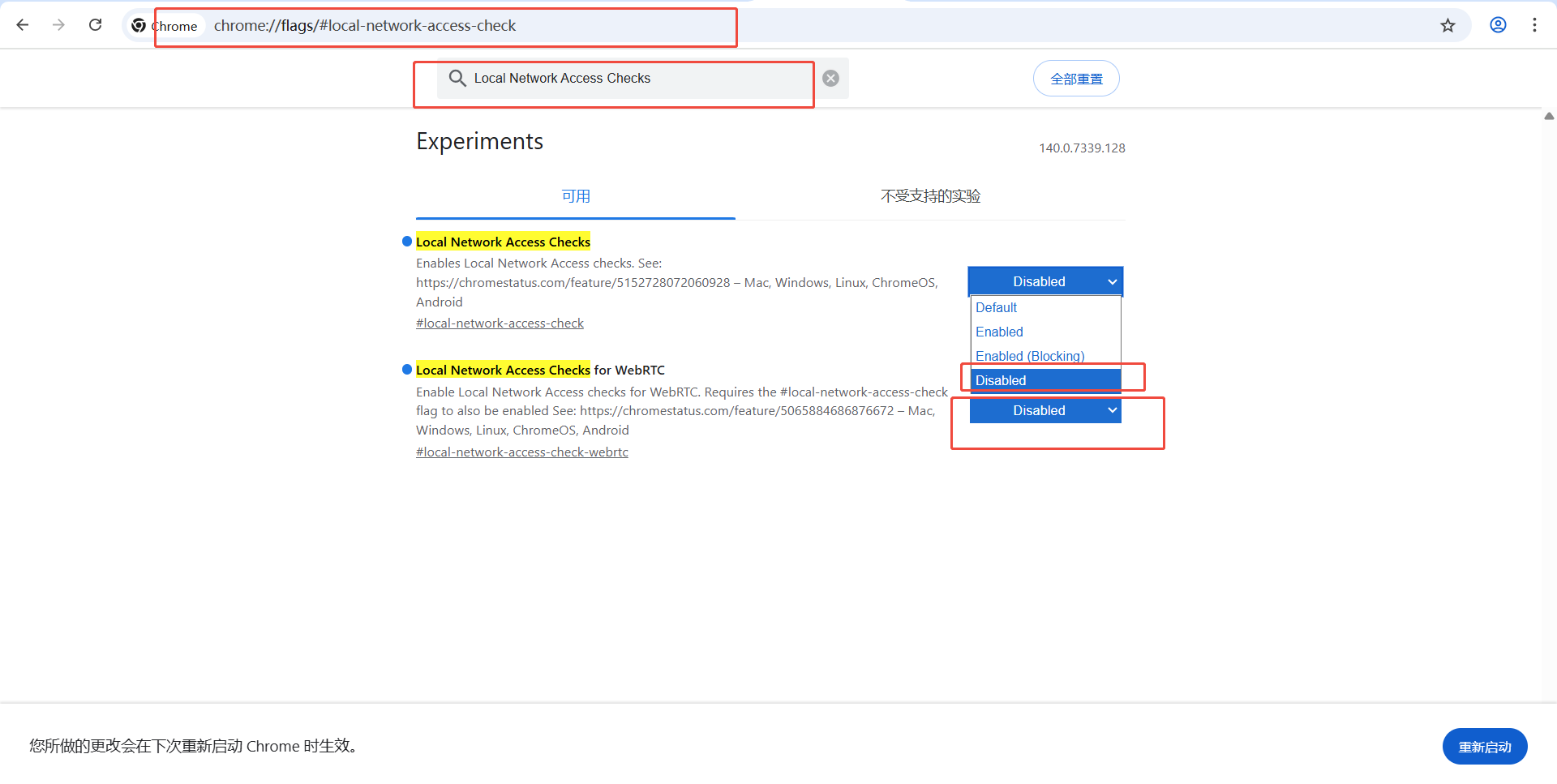Click the 重新启动 relaunch button
Image resolution: width=1557 pixels, height=784 pixels.
[1484, 747]
